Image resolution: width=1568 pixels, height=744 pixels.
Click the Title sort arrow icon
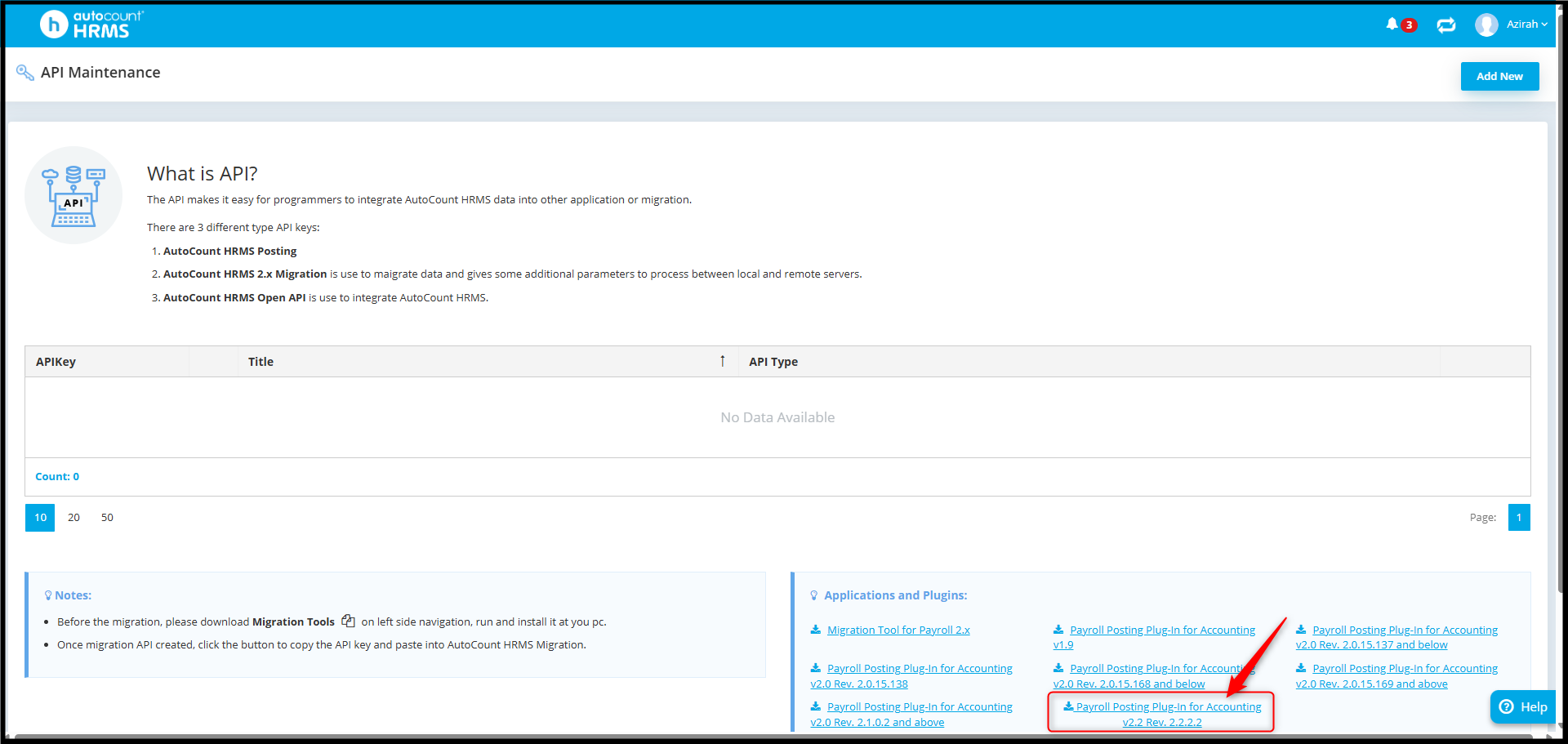[x=723, y=361]
